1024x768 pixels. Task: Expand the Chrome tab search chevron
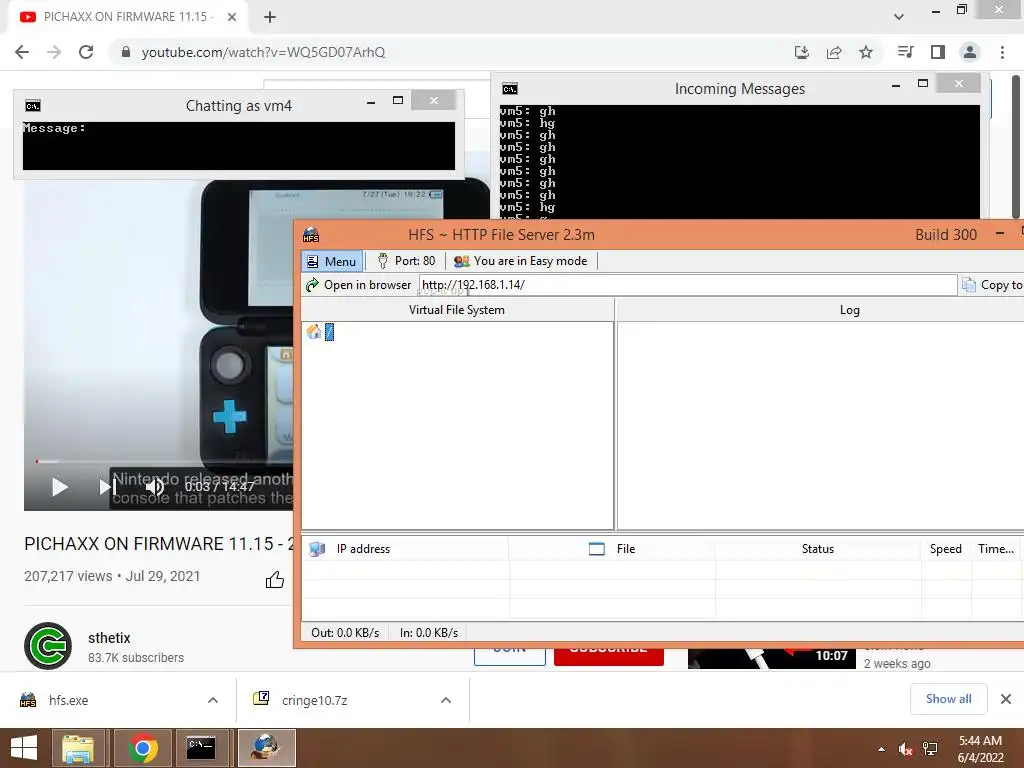[899, 17]
